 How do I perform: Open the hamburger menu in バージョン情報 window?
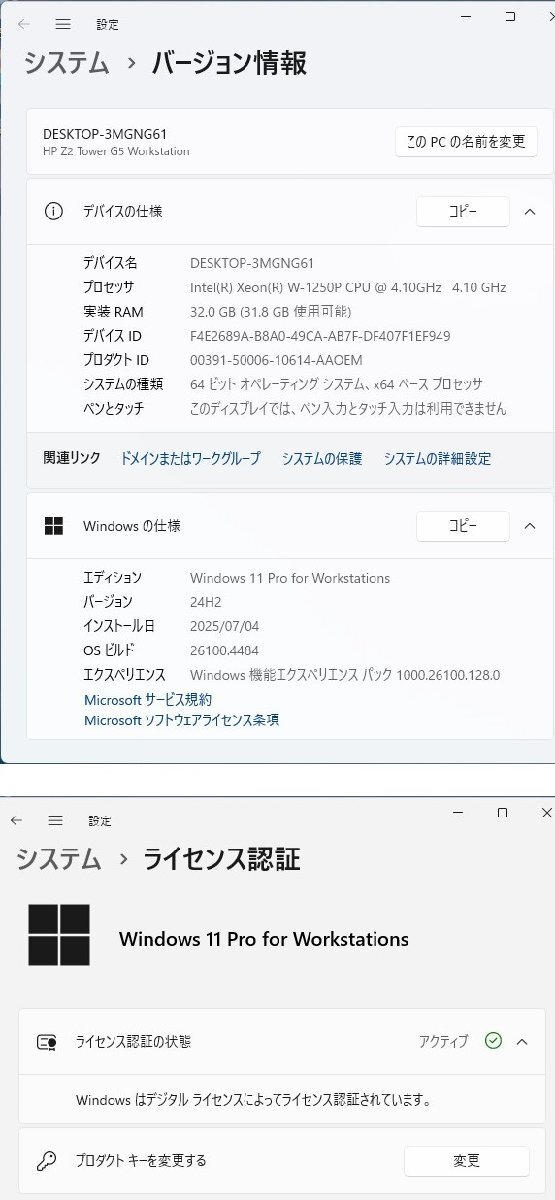tap(62, 22)
